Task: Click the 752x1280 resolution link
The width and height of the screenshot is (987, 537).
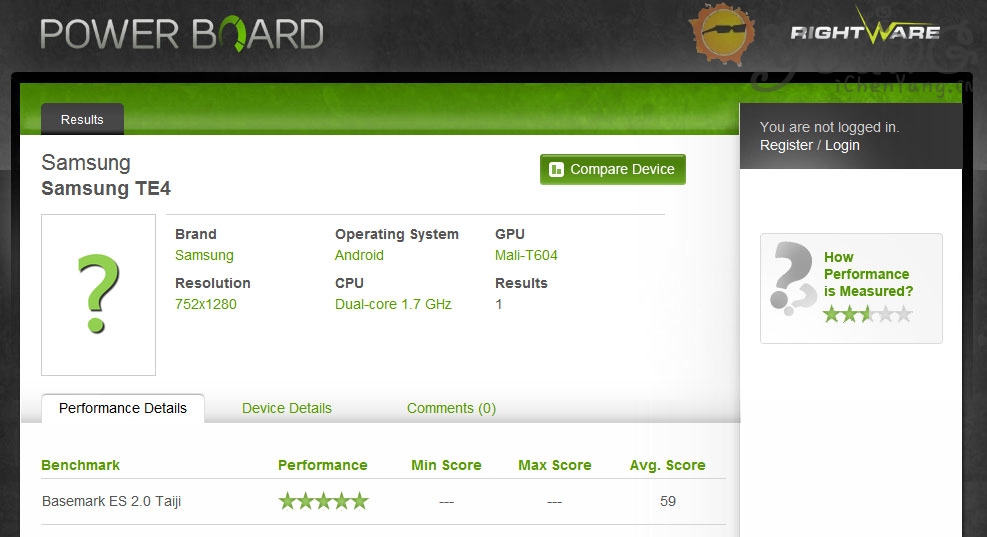Action: 206,304
